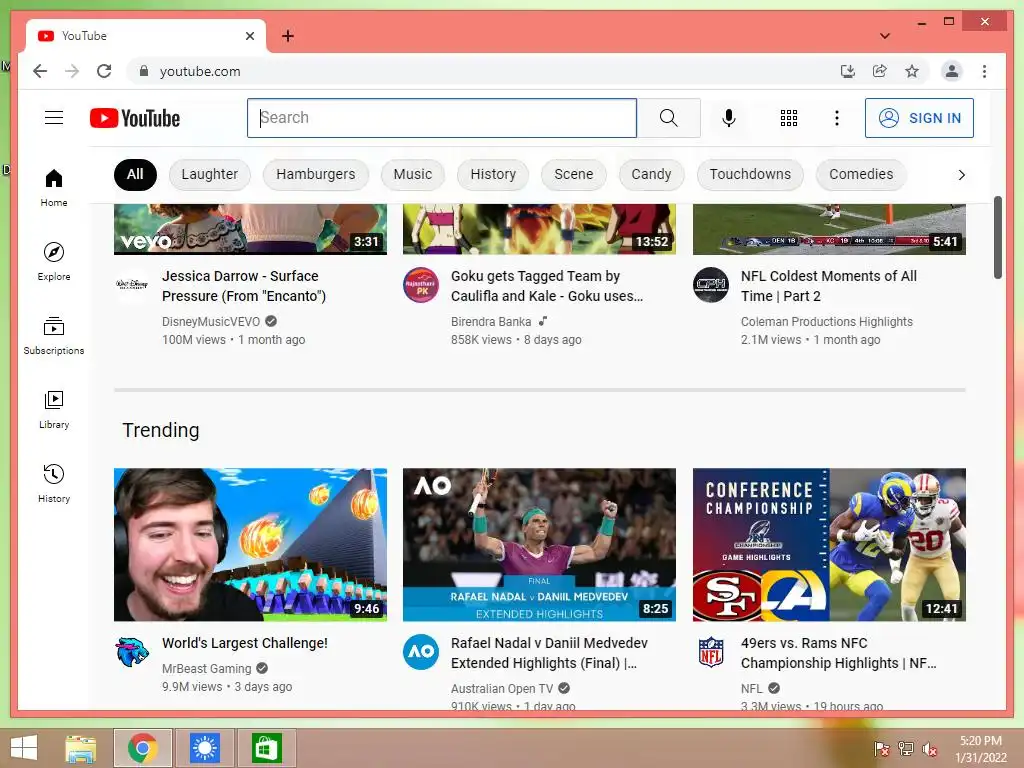Open the tab search dropdown arrow

click(885, 36)
